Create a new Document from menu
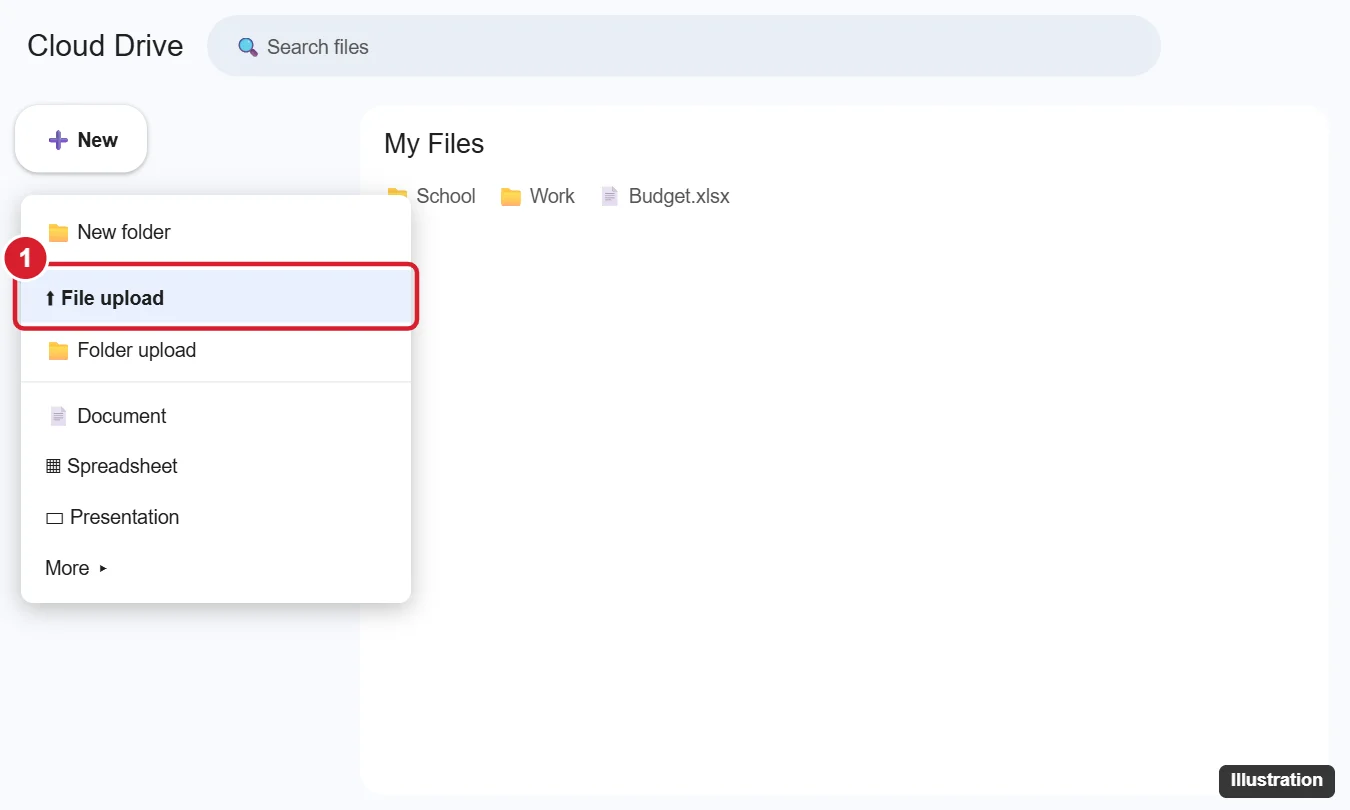 coord(216,416)
